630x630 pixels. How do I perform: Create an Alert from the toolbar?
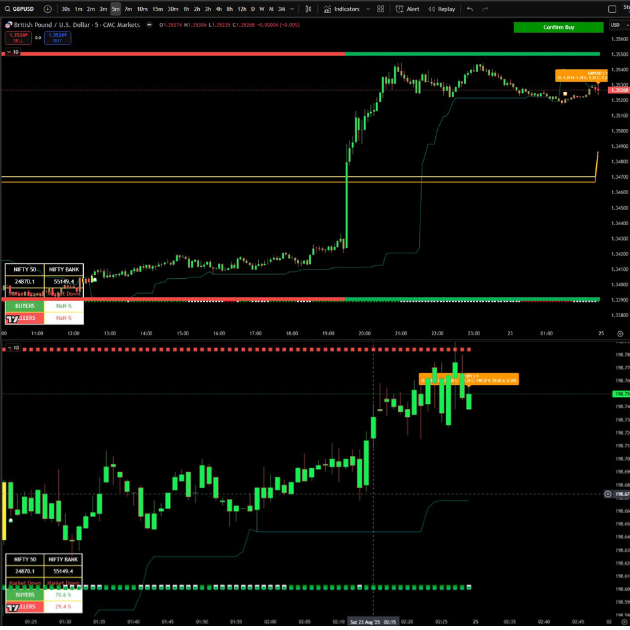pos(410,9)
